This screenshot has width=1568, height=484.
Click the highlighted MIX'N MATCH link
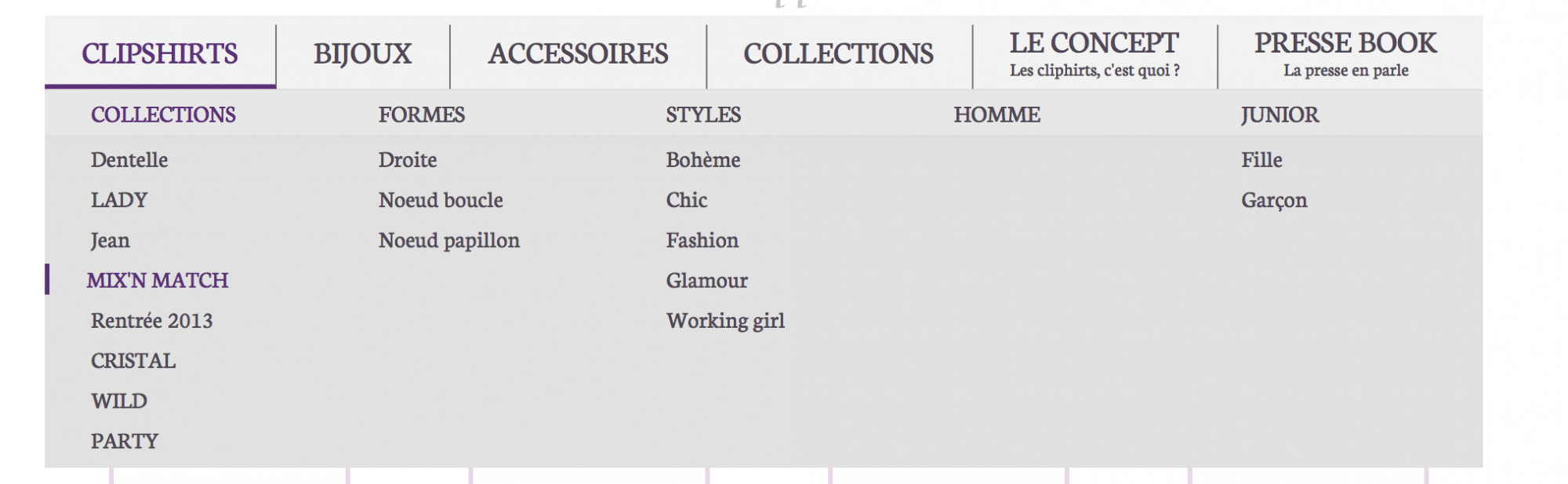click(158, 280)
